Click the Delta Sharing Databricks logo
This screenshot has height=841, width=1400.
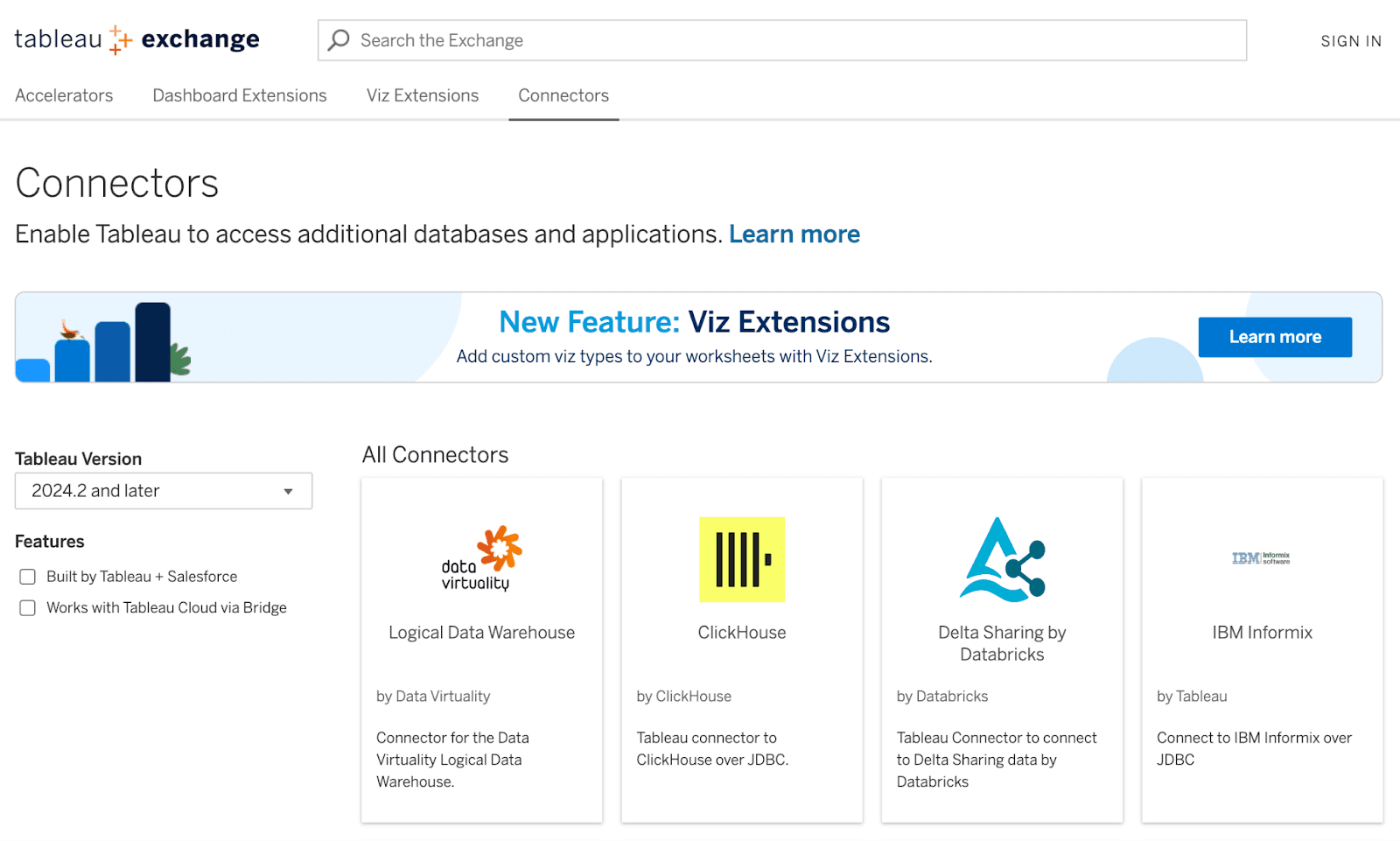(1002, 559)
